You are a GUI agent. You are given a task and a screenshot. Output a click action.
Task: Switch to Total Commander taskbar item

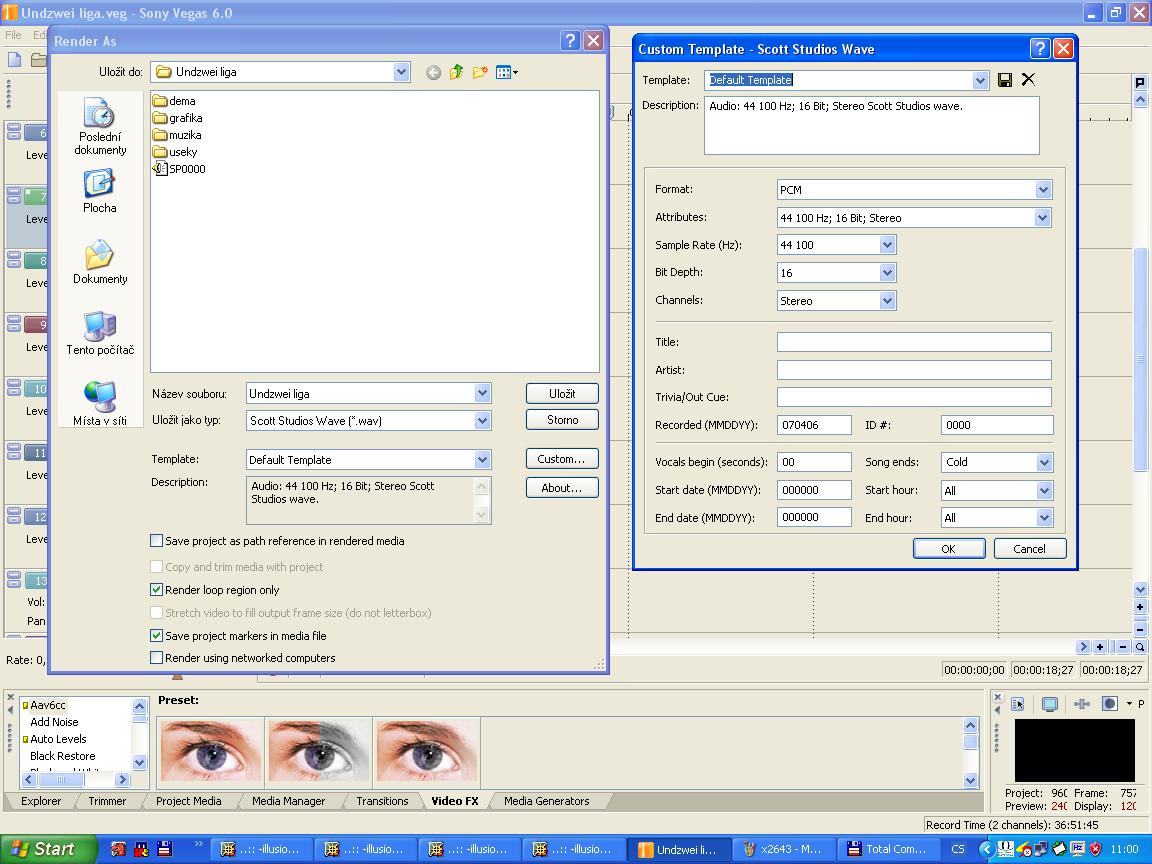point(888,849)
